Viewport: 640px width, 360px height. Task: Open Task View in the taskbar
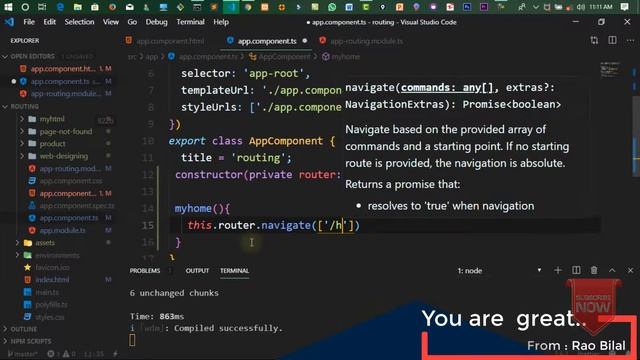(x=42, y=7)
